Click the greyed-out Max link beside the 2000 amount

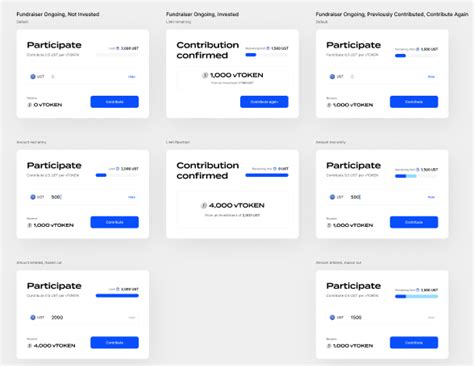(x=132, y=317)
